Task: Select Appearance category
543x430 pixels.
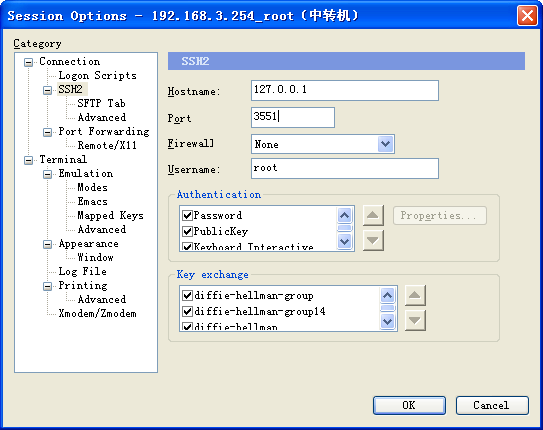Action: 88,244
